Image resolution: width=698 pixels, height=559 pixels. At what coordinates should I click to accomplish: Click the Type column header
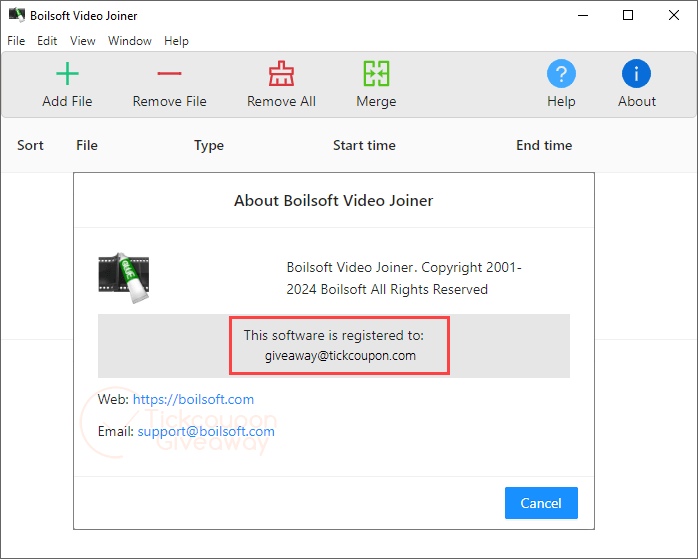pos(209,146)
